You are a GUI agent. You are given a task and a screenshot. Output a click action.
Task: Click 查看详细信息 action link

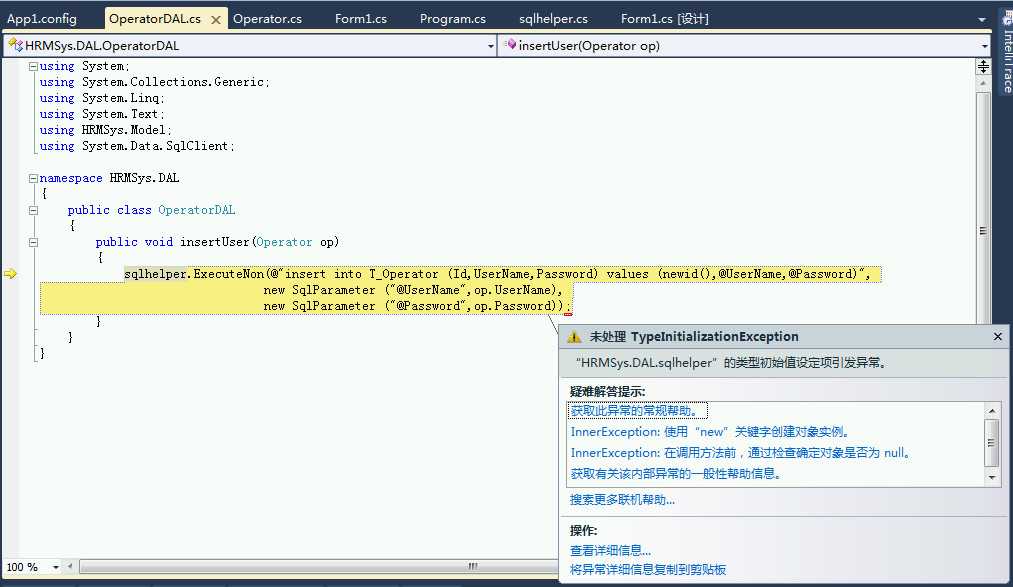point(610,551)
